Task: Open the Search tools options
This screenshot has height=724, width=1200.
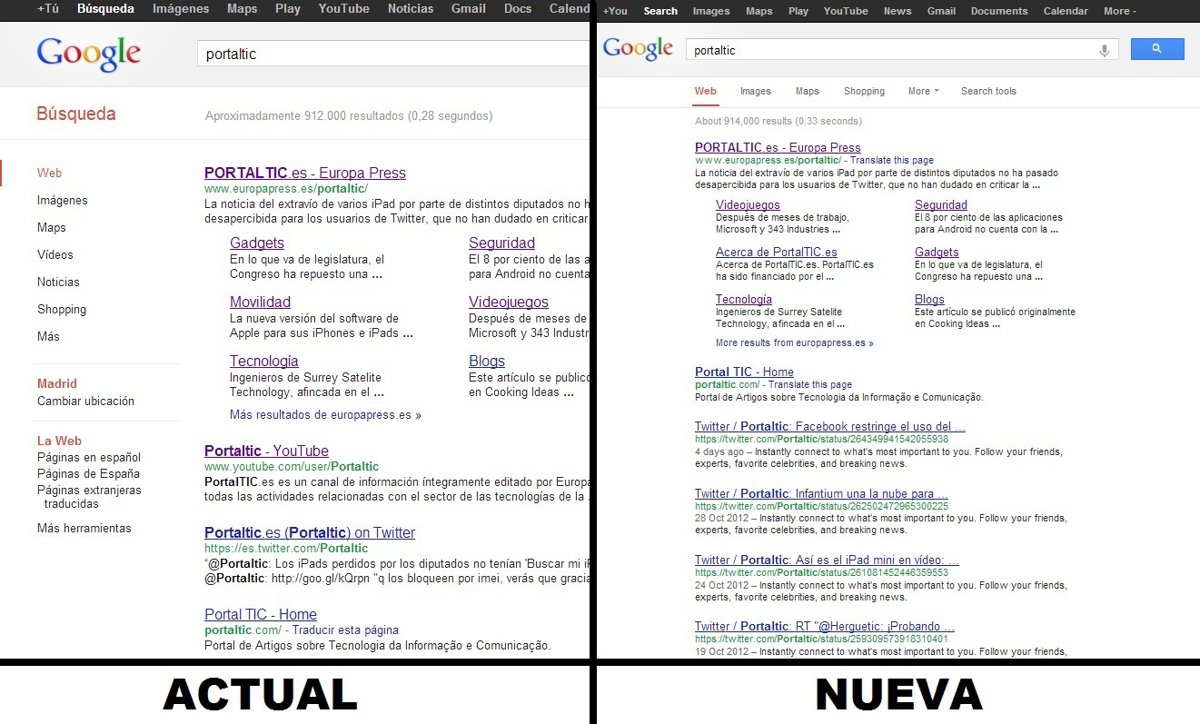Action: point(988,91)
